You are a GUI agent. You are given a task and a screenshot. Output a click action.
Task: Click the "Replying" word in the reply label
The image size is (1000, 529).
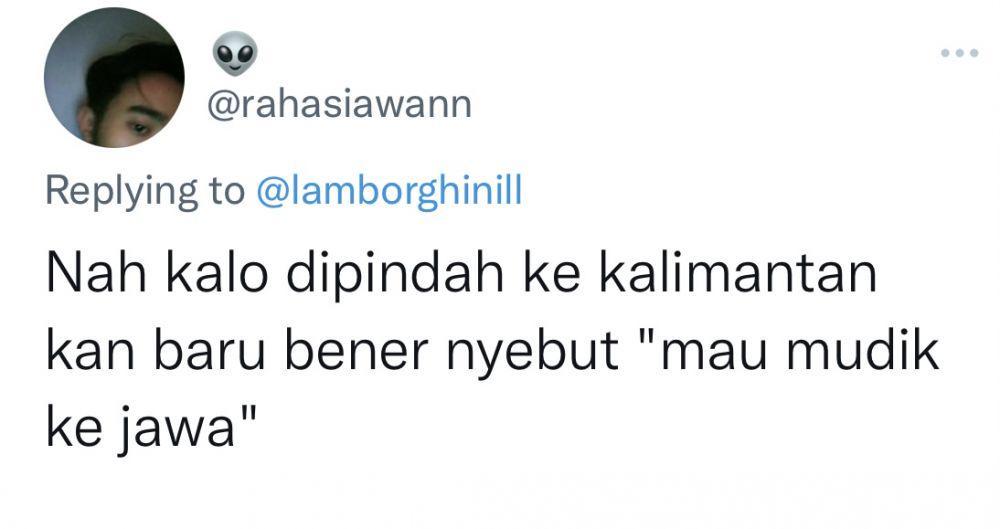(x=122, y=191)
